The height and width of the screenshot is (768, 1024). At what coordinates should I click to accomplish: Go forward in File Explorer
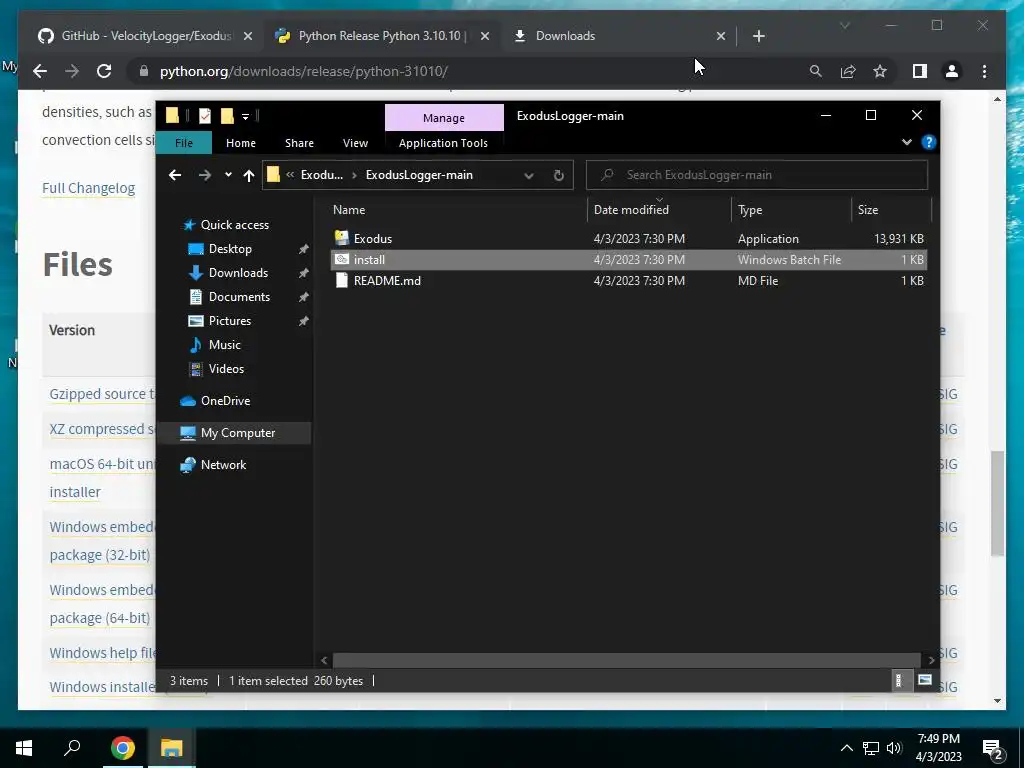pos(204,175)
